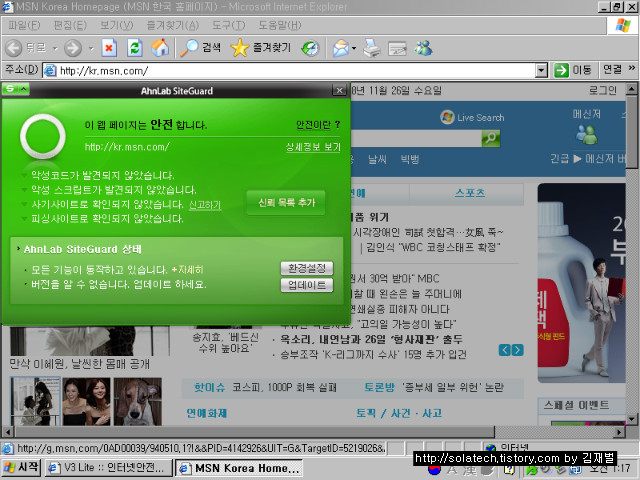Click the Edit page icon in toolbar
Screen dimensions: 640x480
pyautogui.click(x=397, y=49)
